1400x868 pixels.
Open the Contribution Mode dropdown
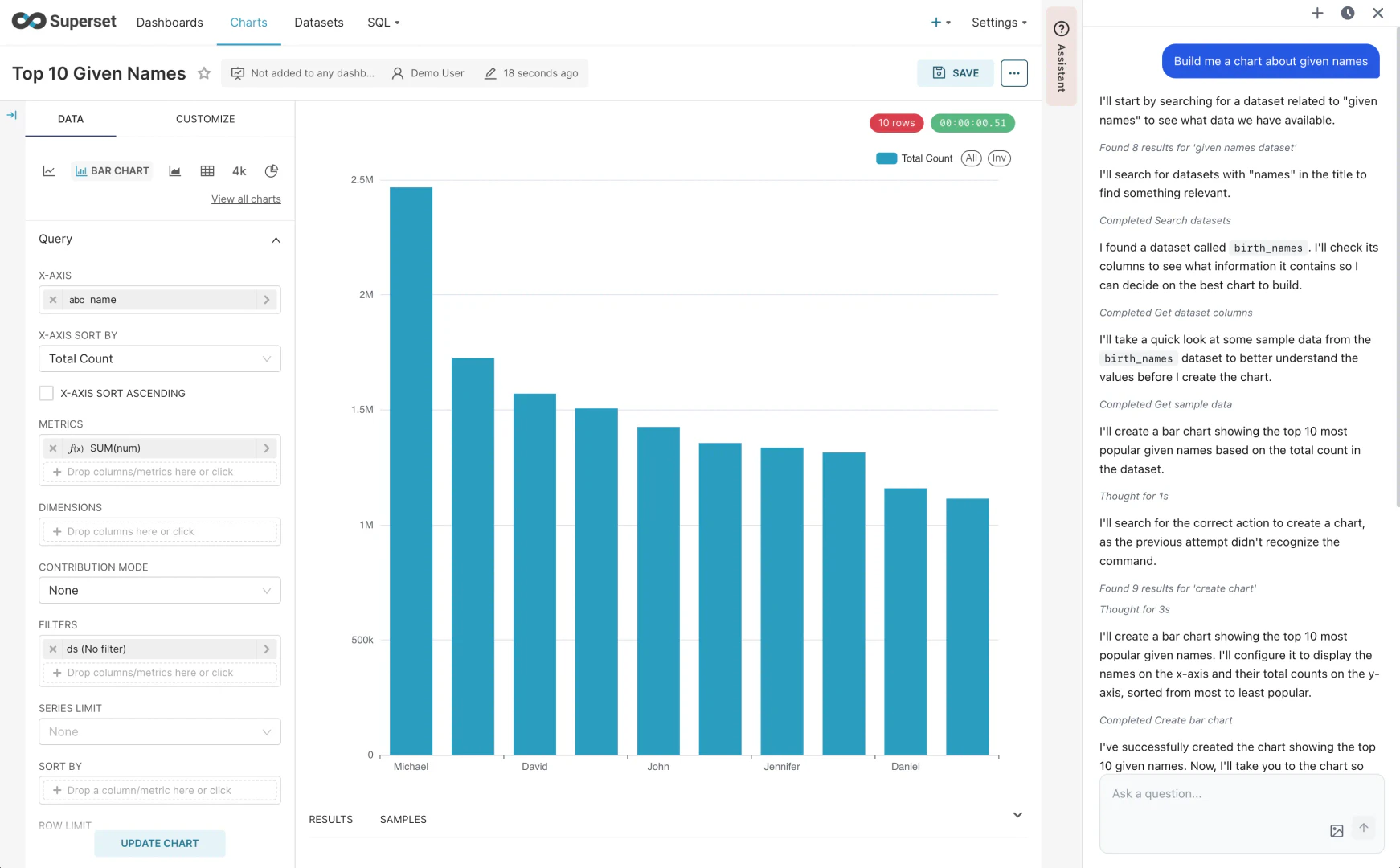160,591
